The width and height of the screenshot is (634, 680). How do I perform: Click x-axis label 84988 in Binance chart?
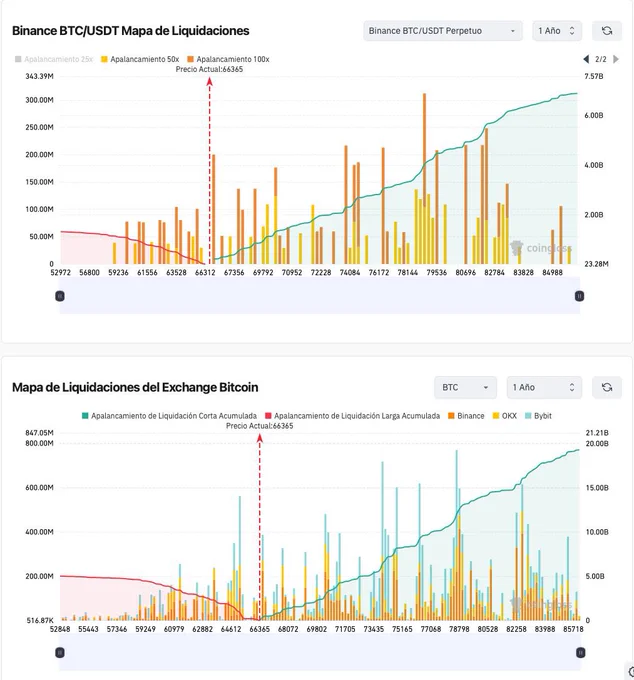[x=552, y=272]
